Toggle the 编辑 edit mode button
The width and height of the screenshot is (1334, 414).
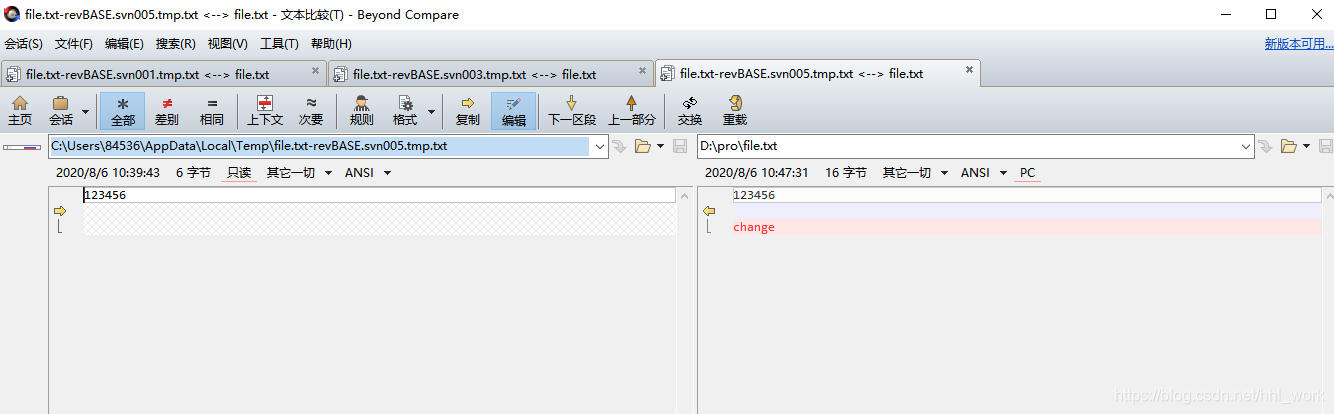point(514,111)
